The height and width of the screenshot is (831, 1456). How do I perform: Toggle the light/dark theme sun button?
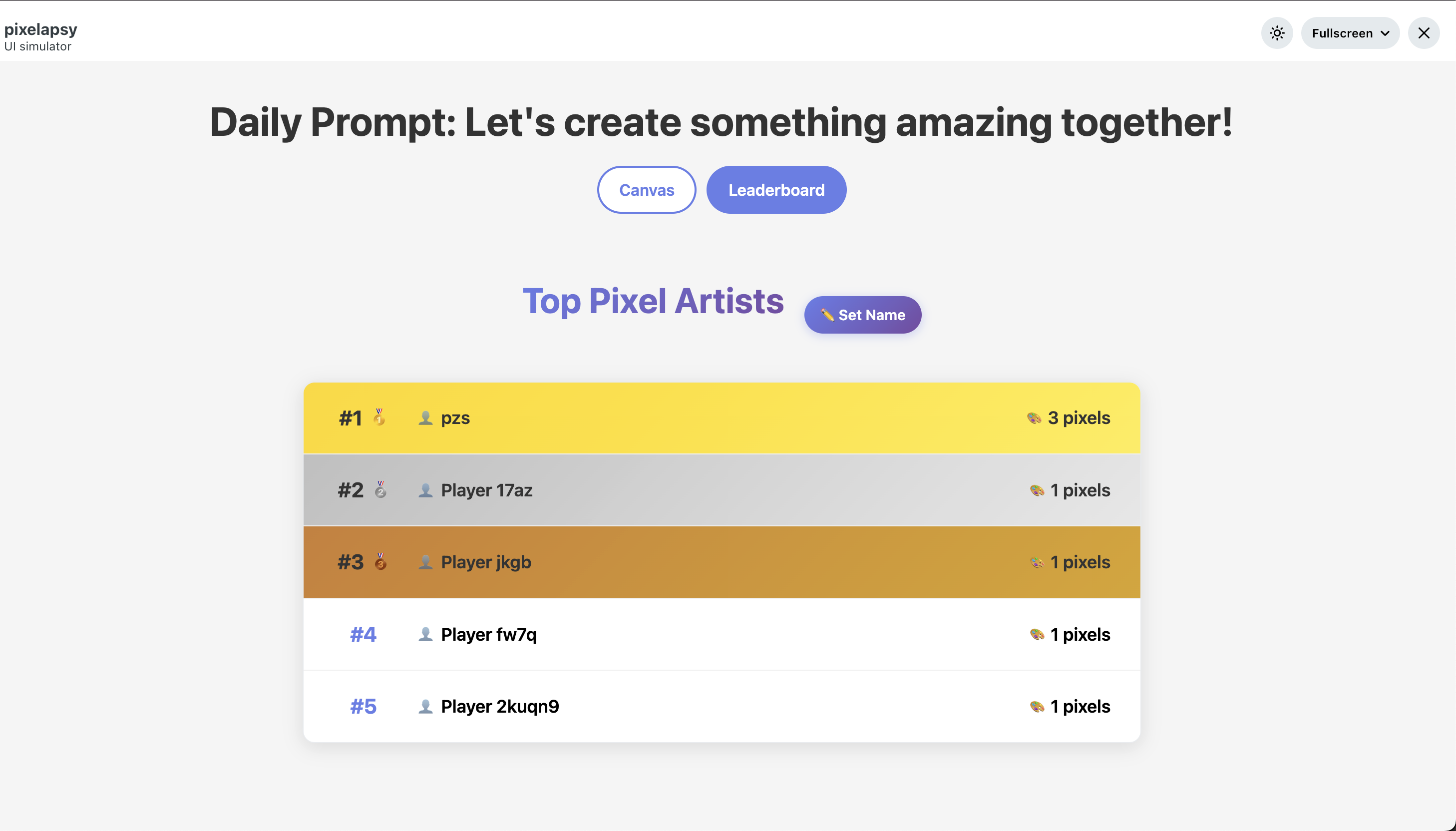coord(1277,33)
